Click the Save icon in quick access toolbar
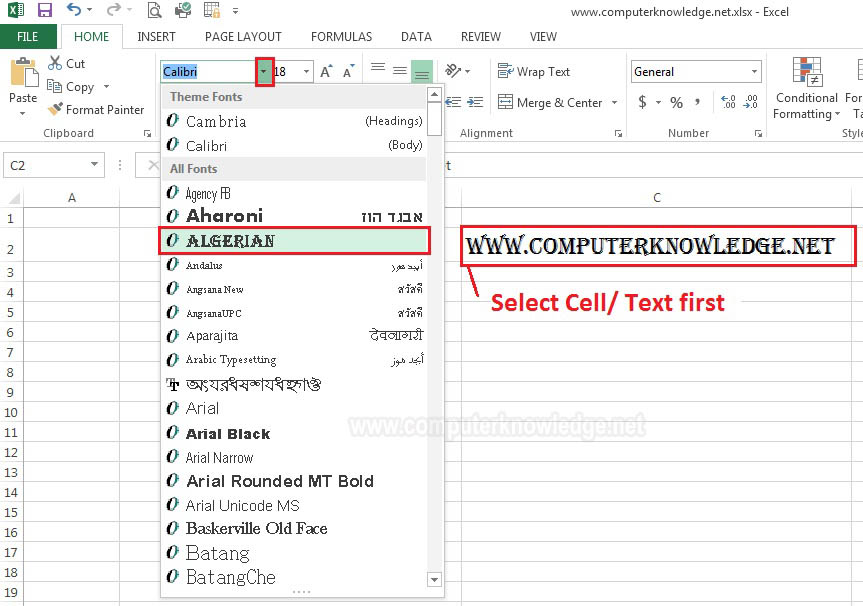The image size is (863, 606). (44, 10)
